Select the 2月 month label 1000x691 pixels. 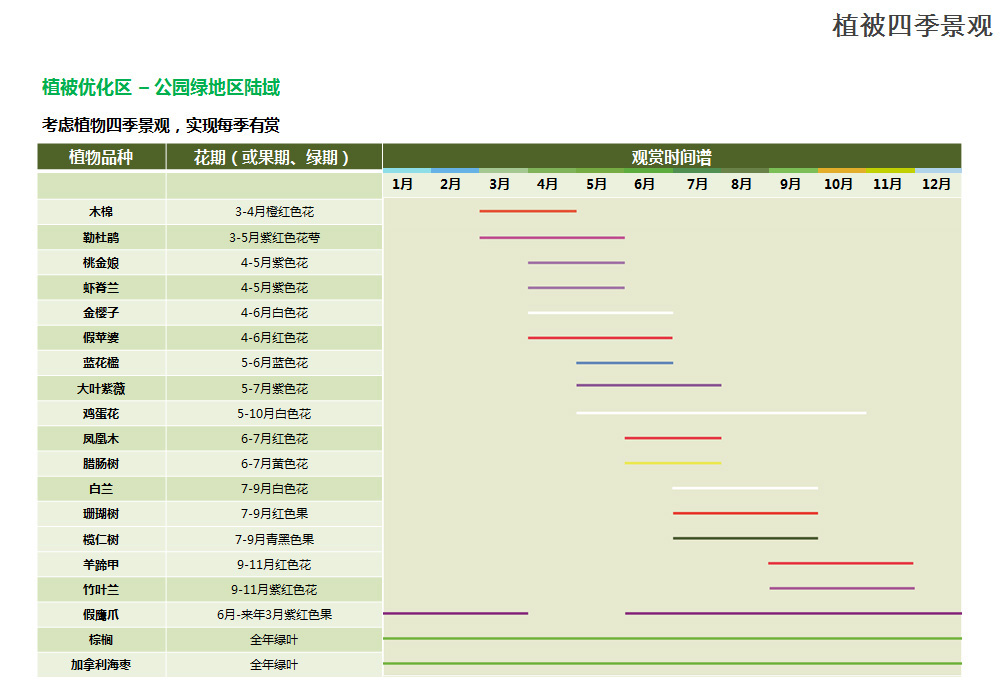[x=450, y=184]
